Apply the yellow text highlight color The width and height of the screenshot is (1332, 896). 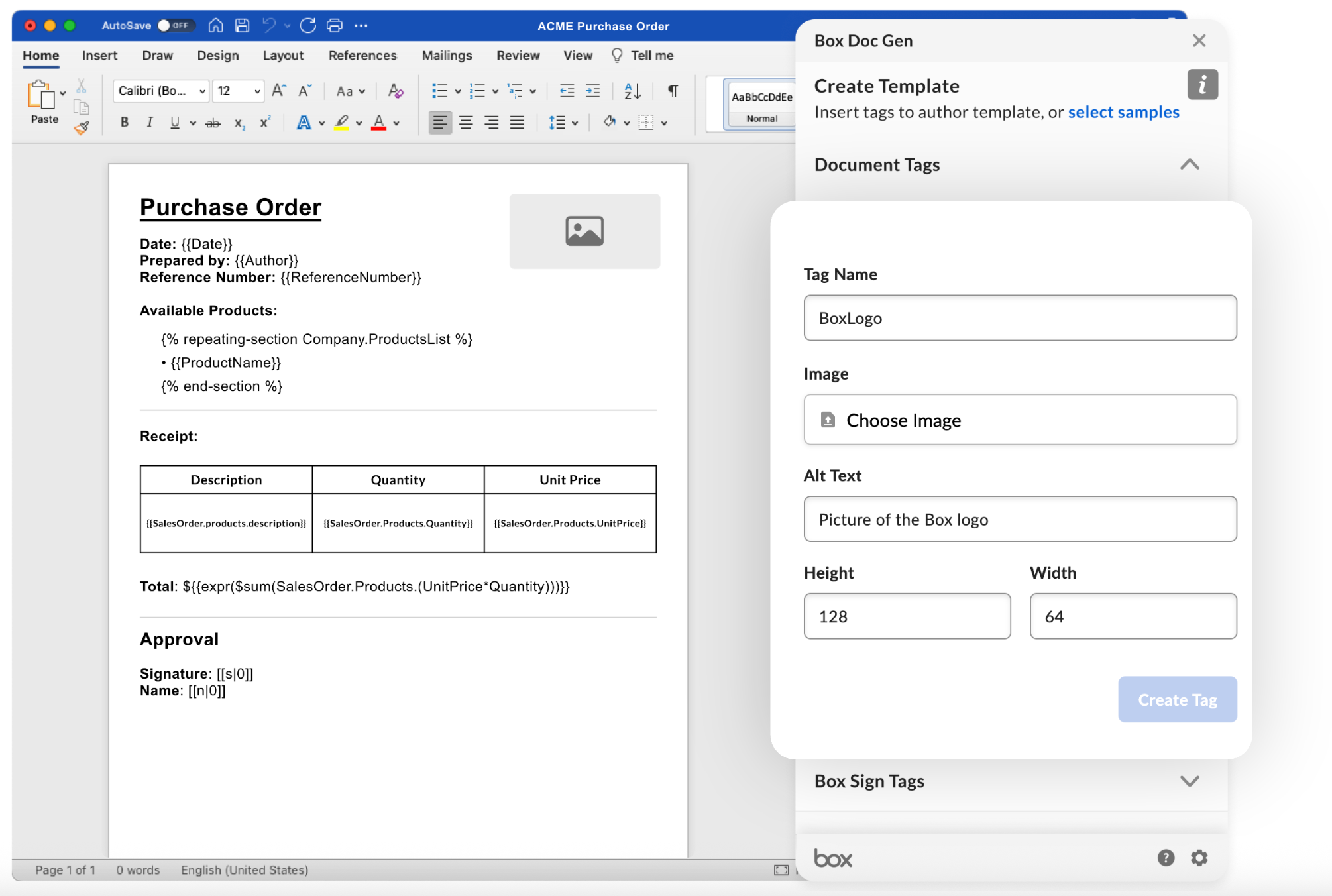coord(341,123)
